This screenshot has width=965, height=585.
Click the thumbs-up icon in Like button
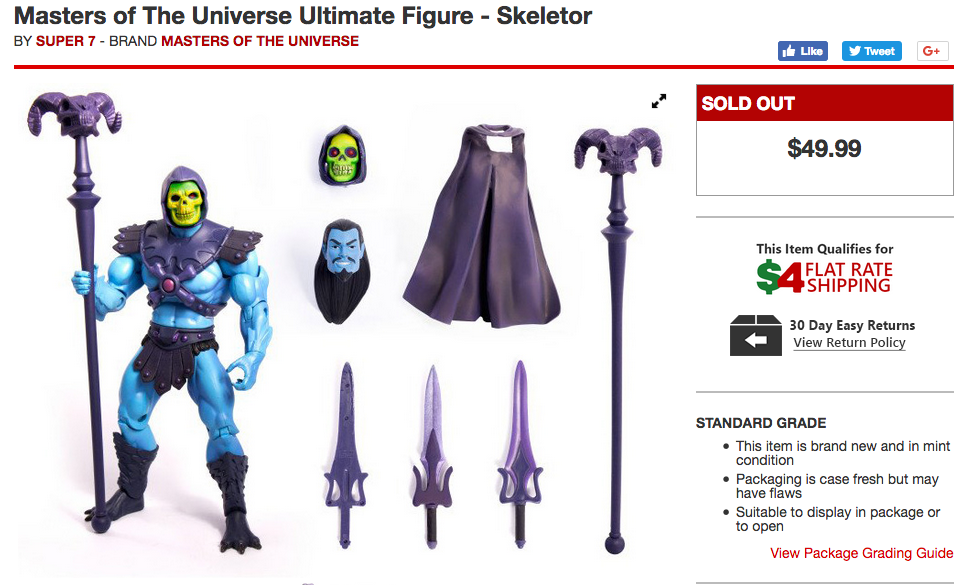789,51
